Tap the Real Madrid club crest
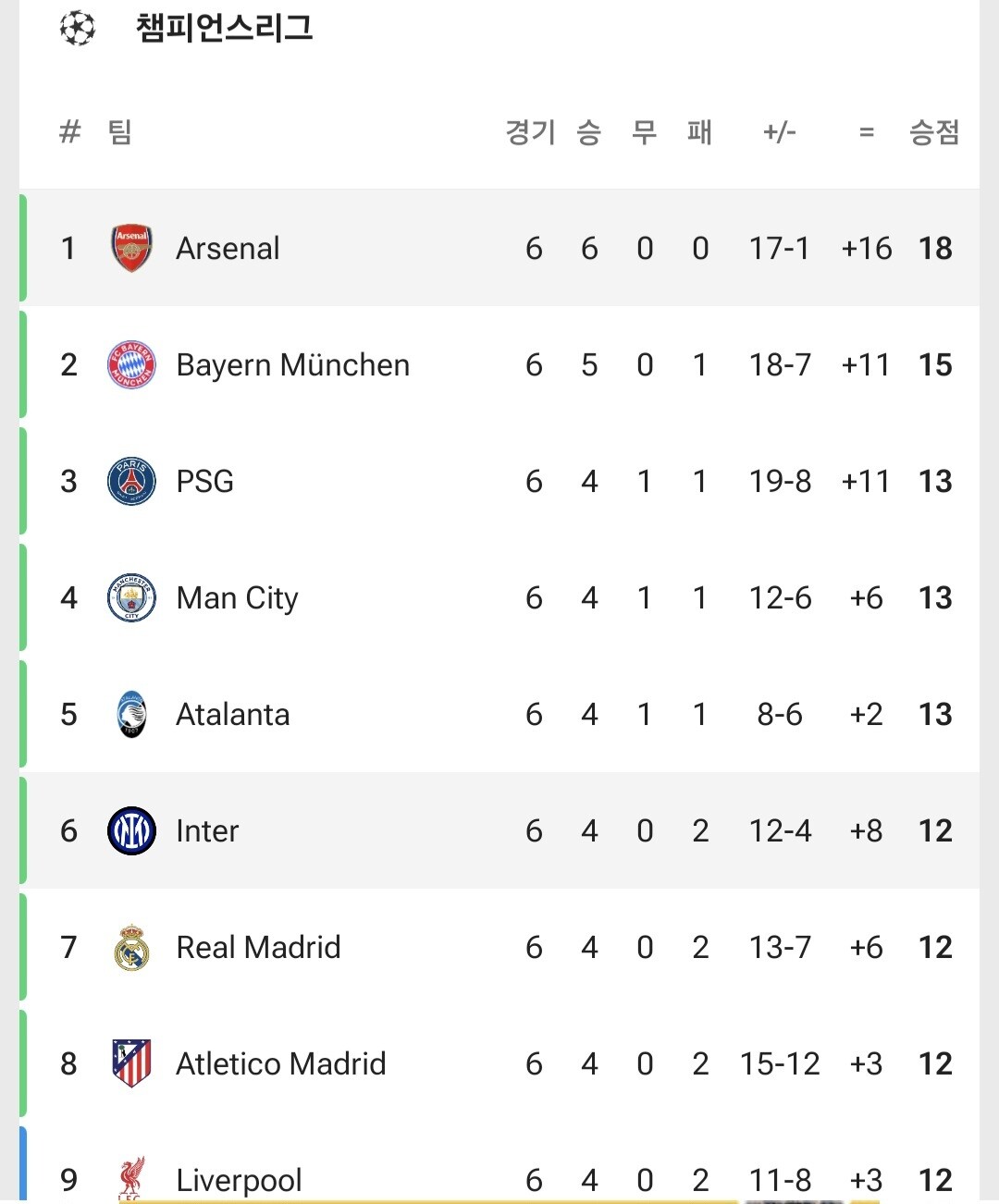Screen dimensions: 999x1204 pyautogui.click(x=131, y=947)
